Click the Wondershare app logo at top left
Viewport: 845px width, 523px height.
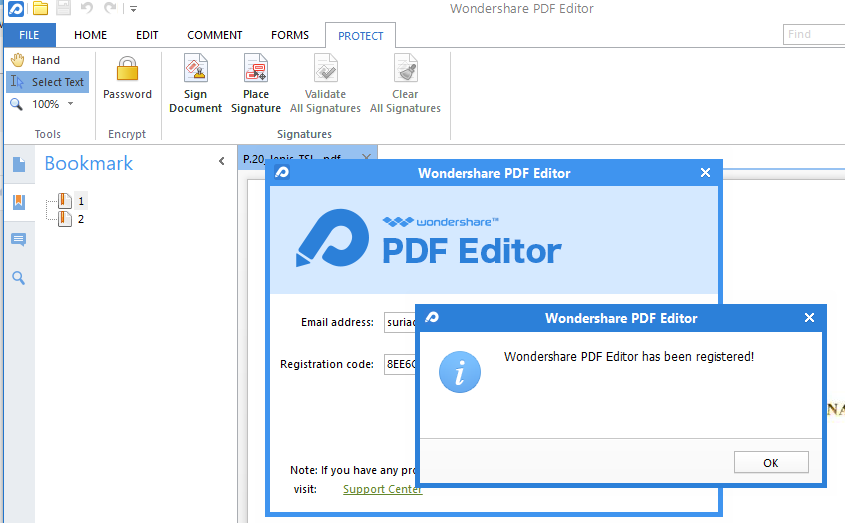16,8
